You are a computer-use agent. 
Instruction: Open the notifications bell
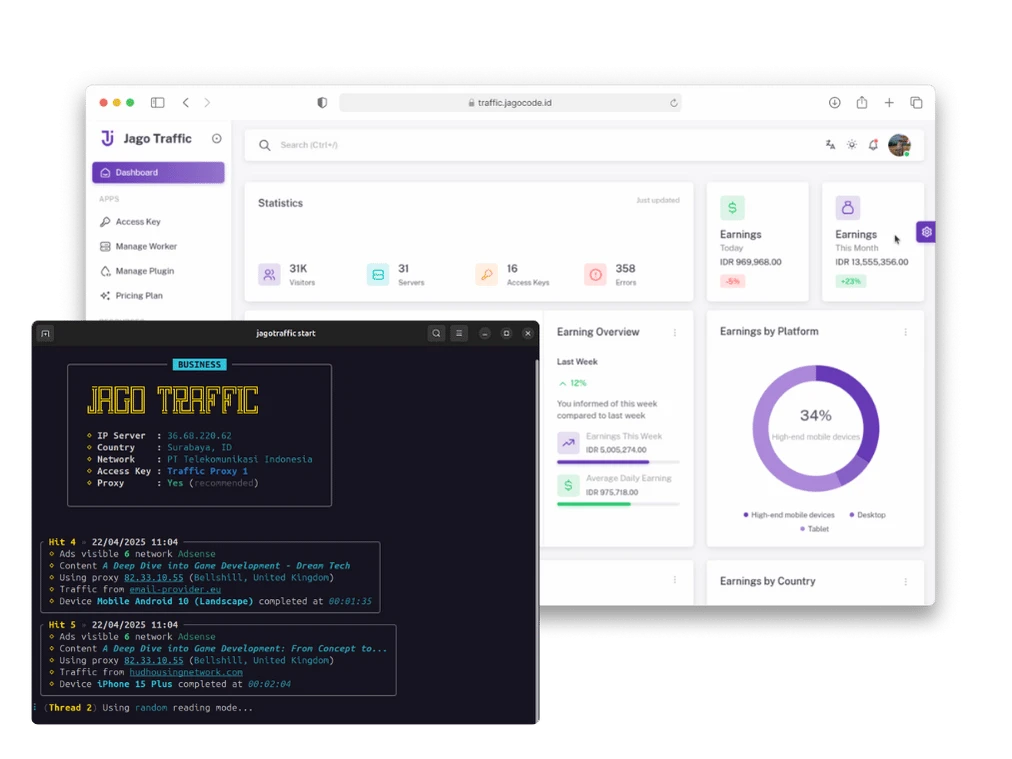[874, 144]
